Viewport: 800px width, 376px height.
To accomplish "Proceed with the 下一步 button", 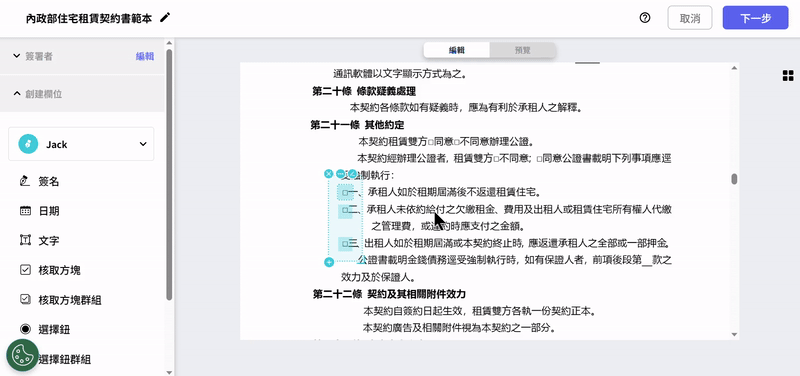I will click(756, 18).
